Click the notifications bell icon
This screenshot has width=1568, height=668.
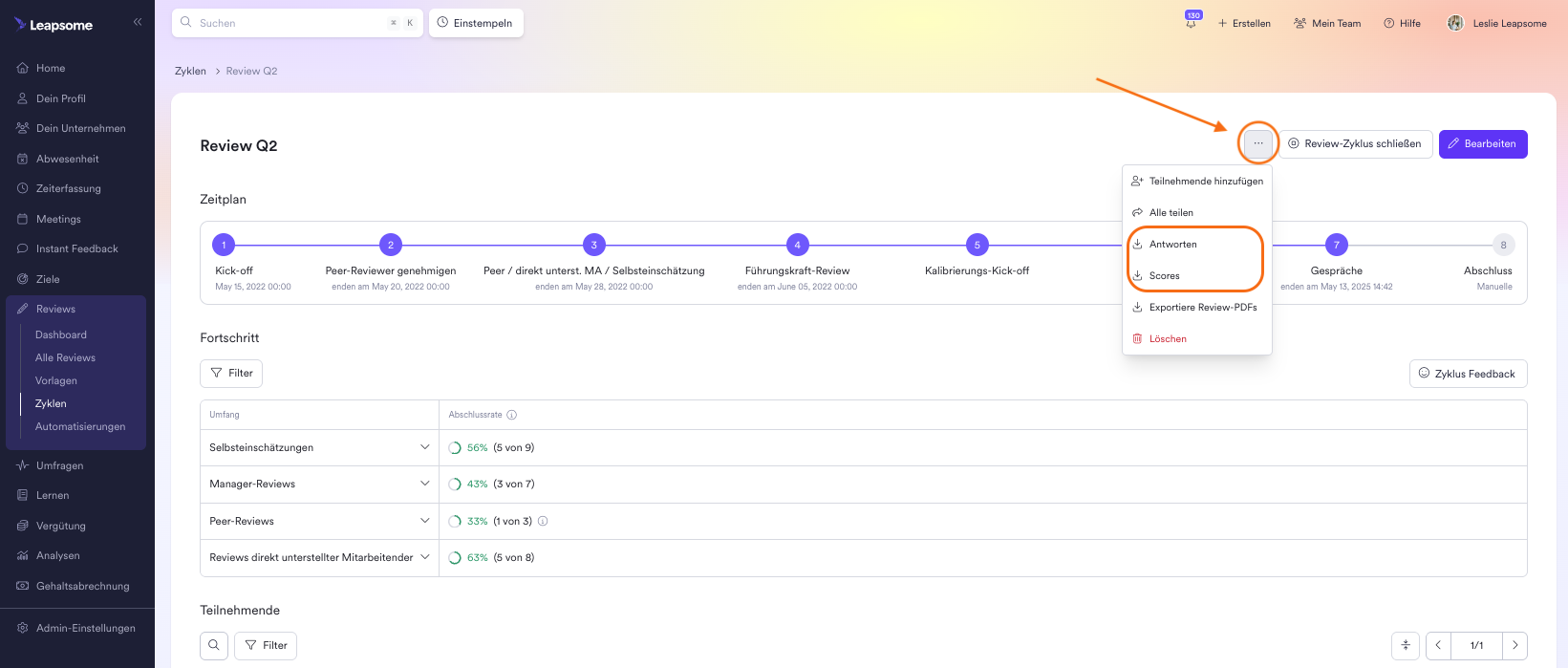point(1192,24)
